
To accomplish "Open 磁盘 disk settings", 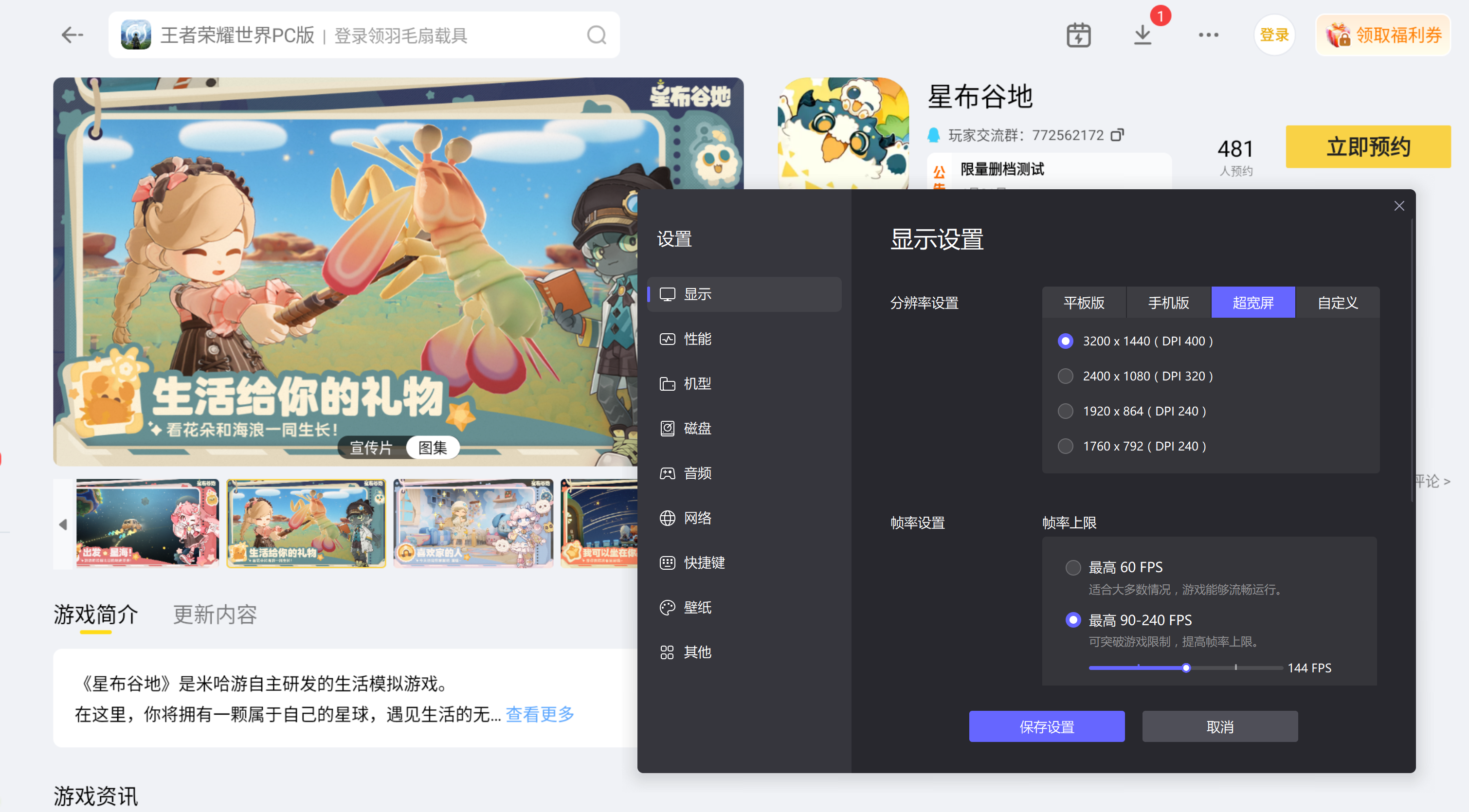I will [697, 429].
